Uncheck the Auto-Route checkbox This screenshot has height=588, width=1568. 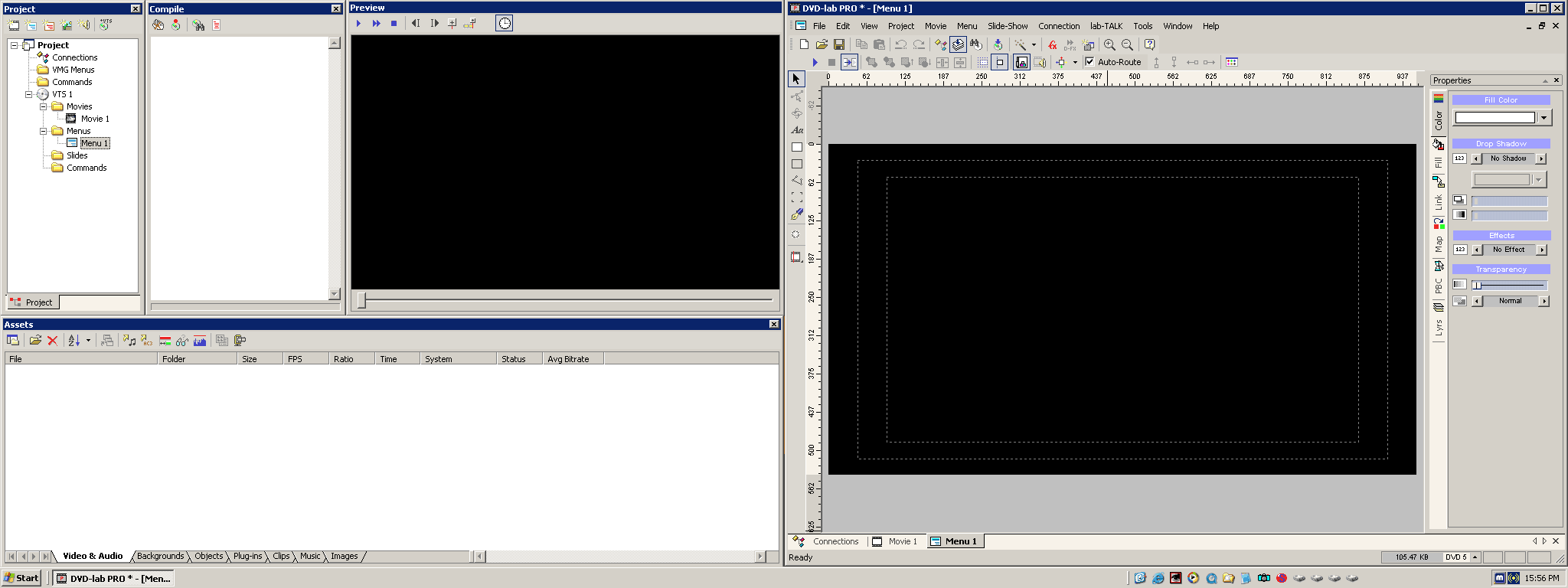pos(1089,62)
